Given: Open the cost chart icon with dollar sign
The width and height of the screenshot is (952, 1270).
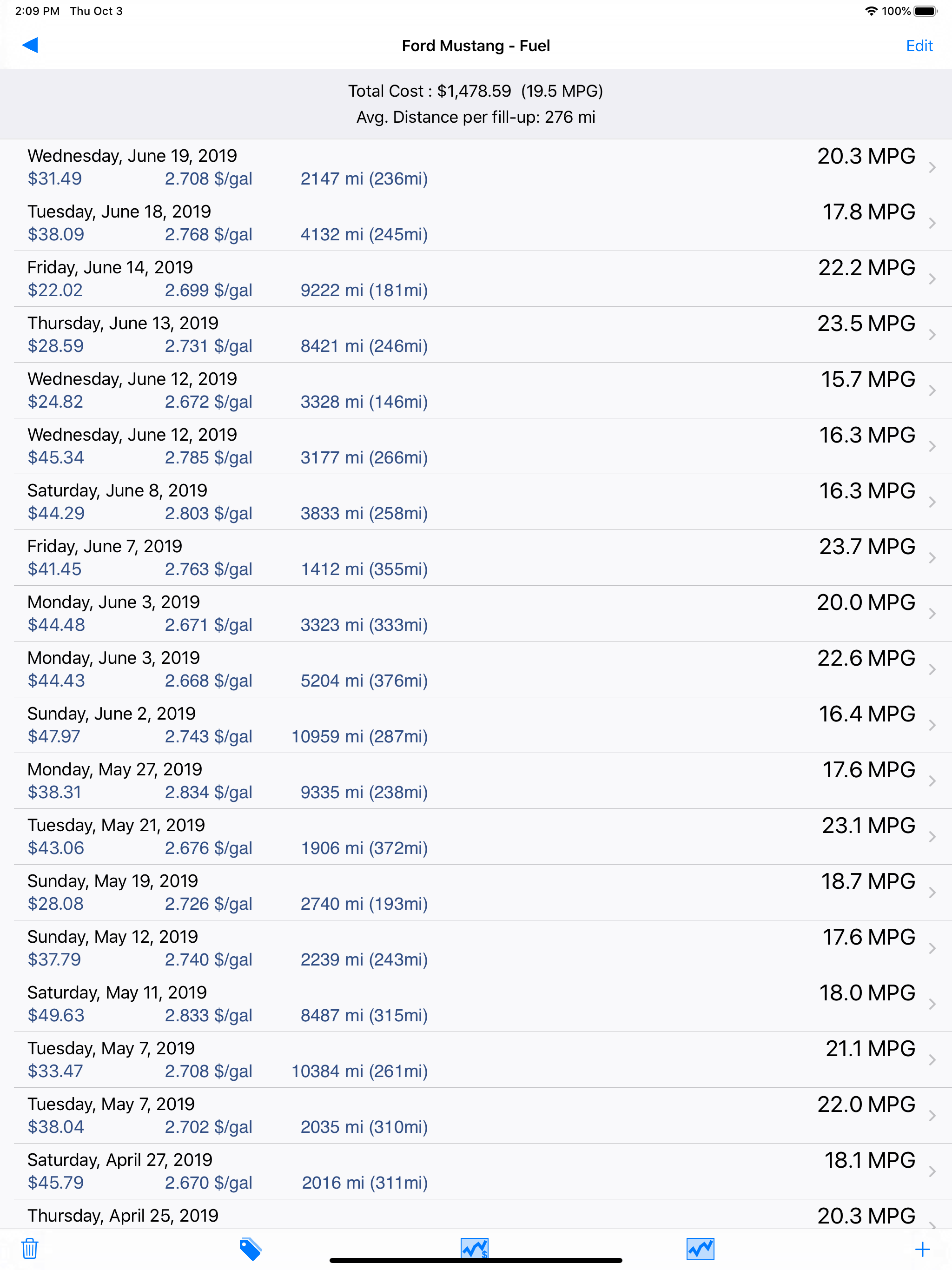Looking at the screenshot, I should click(474, 1248).
